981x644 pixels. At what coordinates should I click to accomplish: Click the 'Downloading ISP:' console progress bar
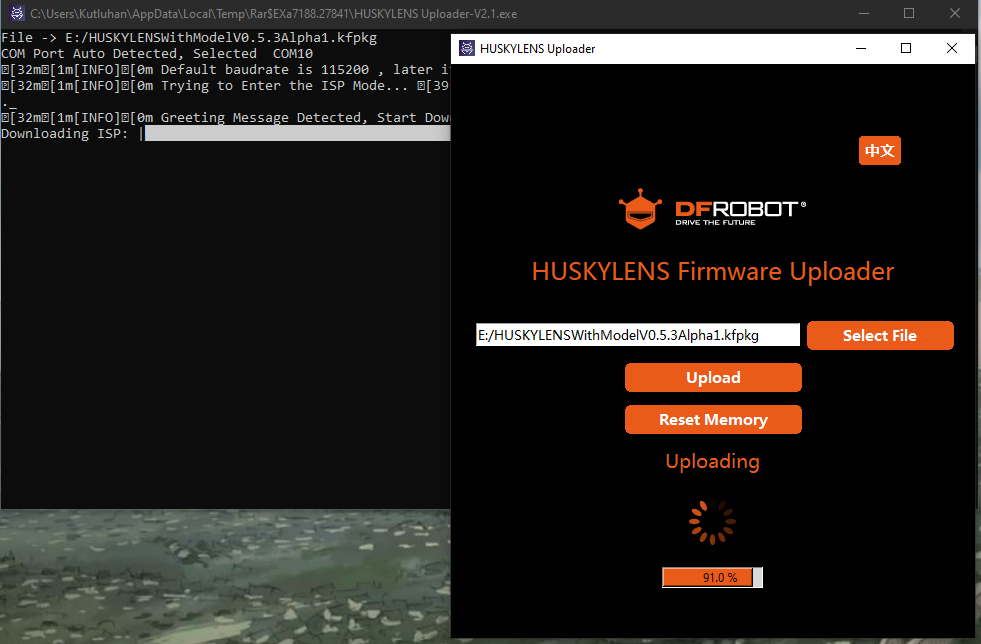tap(297, 133)
